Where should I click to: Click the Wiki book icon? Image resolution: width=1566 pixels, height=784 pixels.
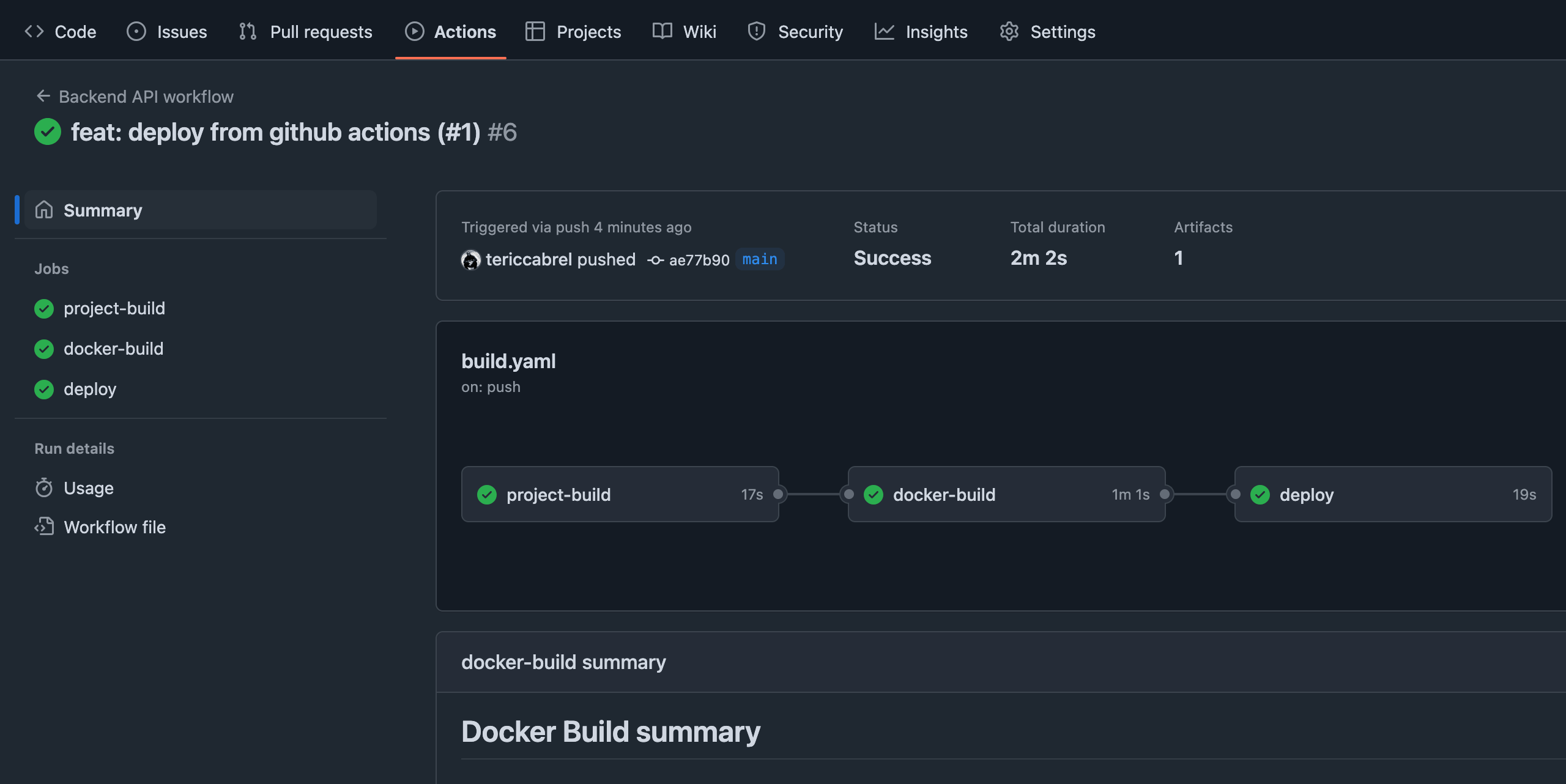(662, 31)
